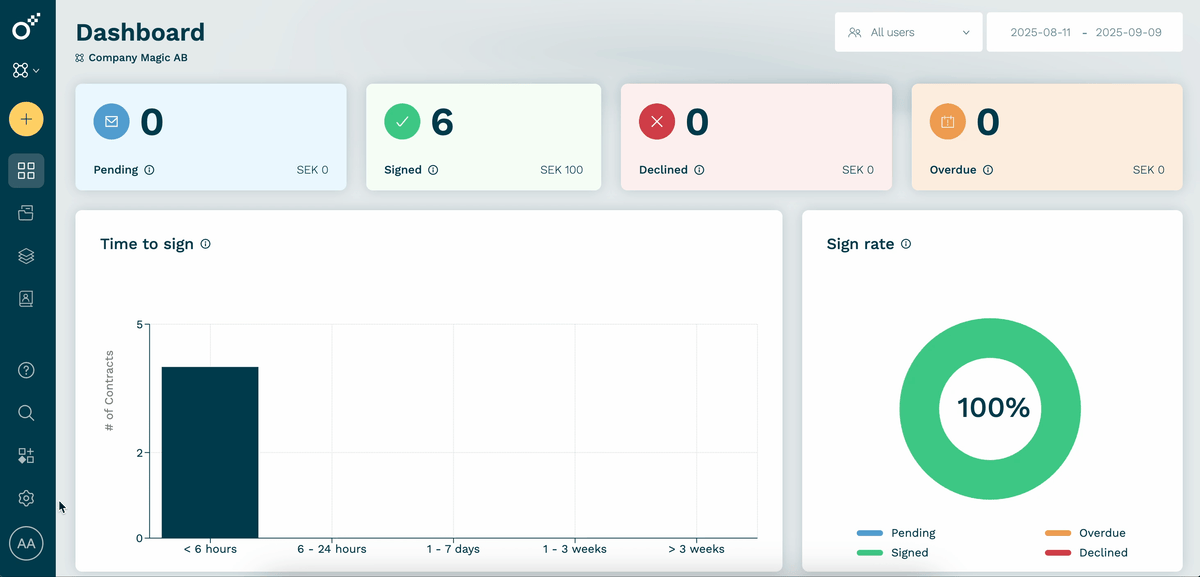The width and height of the screenshot is (1200, 577).
Task: Expand the workspace chevron below the logo
Action: 36,70
